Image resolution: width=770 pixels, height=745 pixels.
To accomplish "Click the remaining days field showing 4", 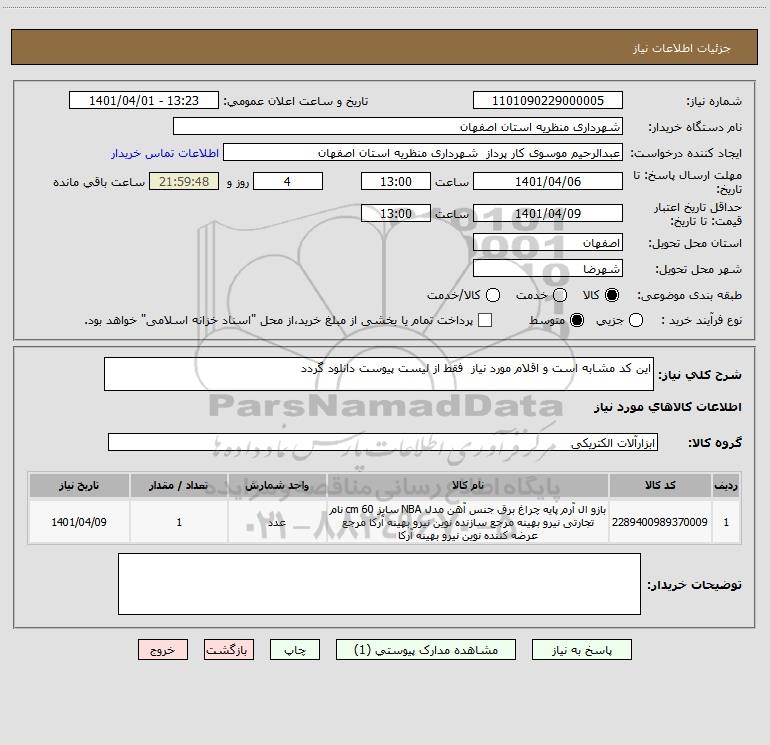I will [x=288, y=181].
